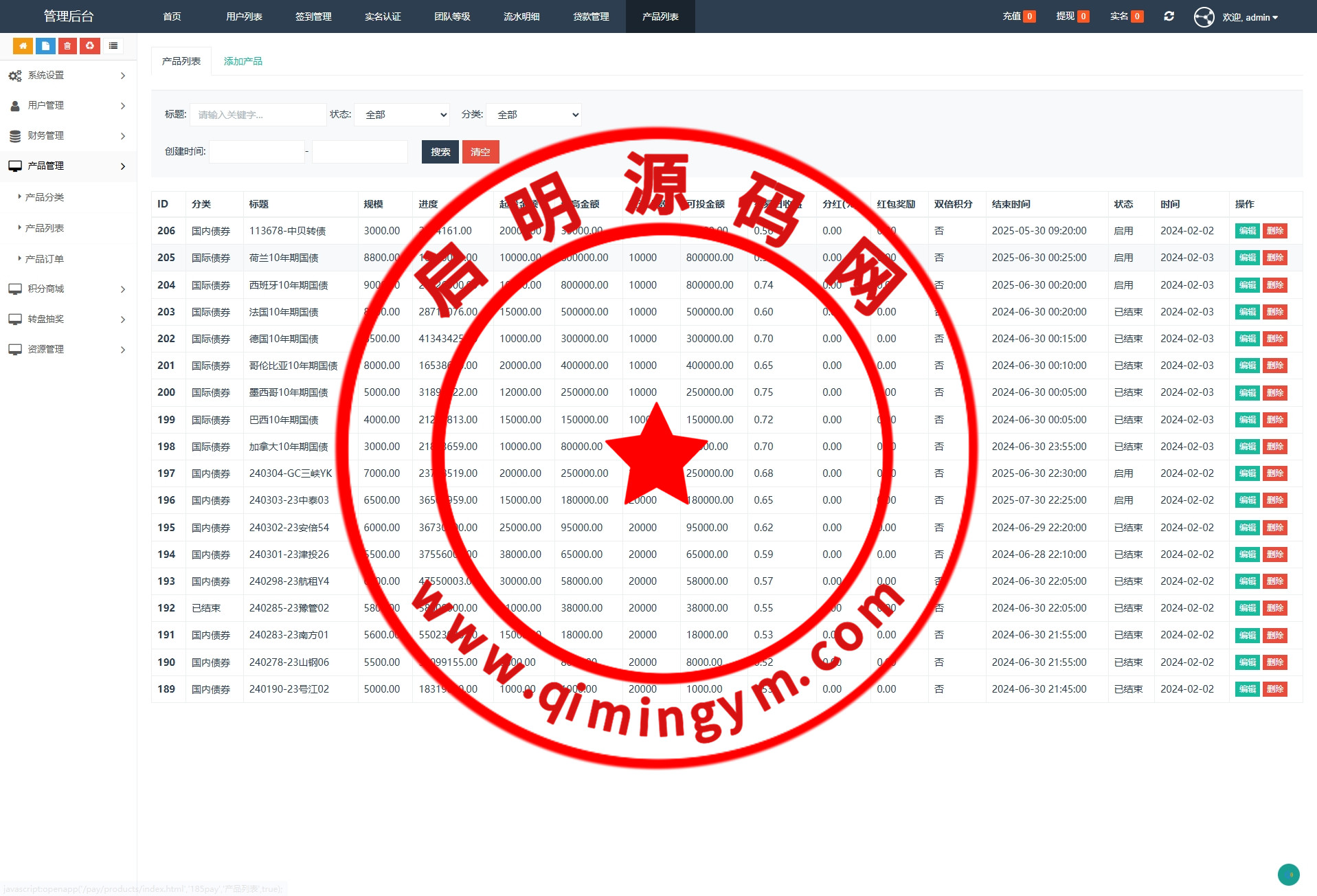Click the 搜索 search button
The height and width of the screenshot is (896, 1317).
440,152
